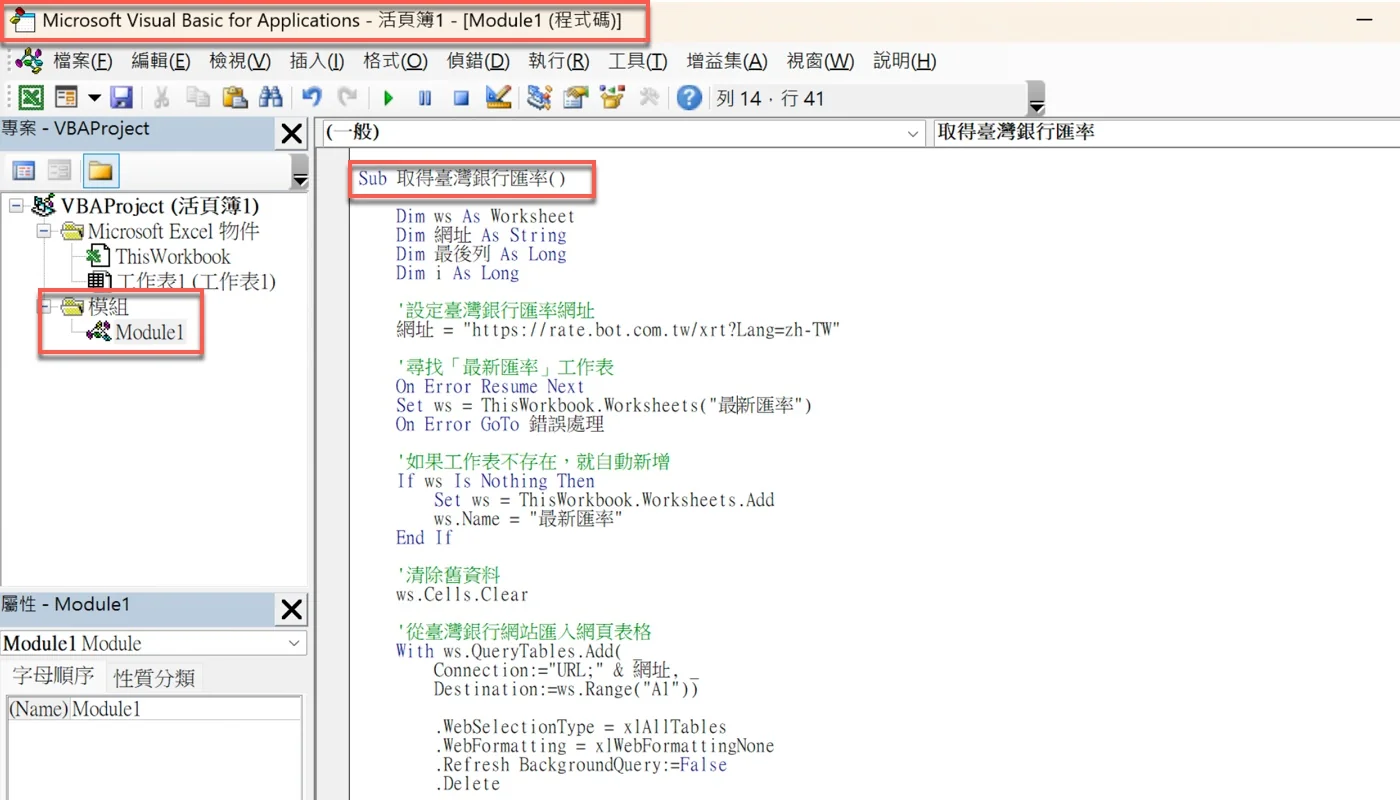Screen dimensions: 1400x800
Task: Undo the last edit
Action: pos(312,97)
